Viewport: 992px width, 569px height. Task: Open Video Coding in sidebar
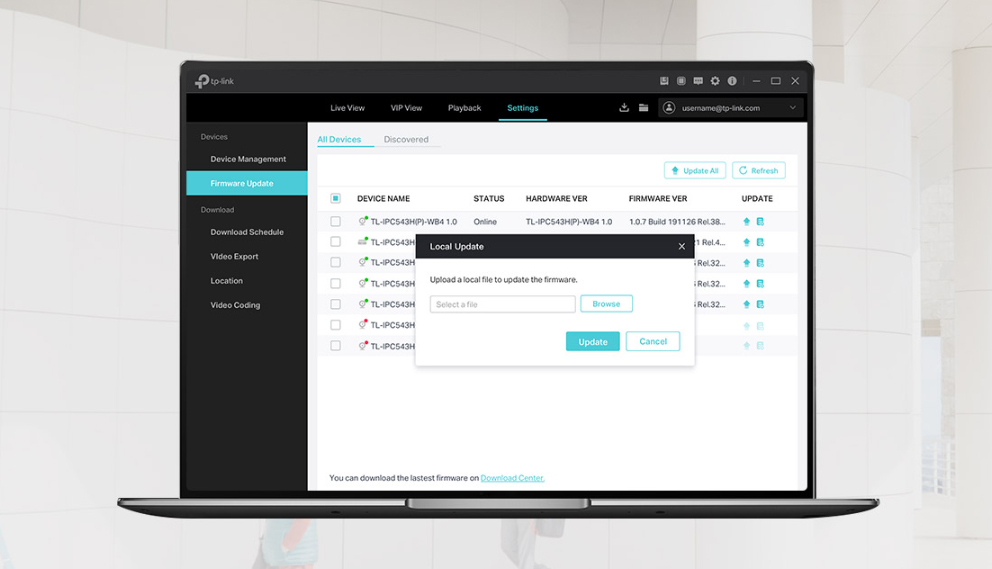coord(235,305)
